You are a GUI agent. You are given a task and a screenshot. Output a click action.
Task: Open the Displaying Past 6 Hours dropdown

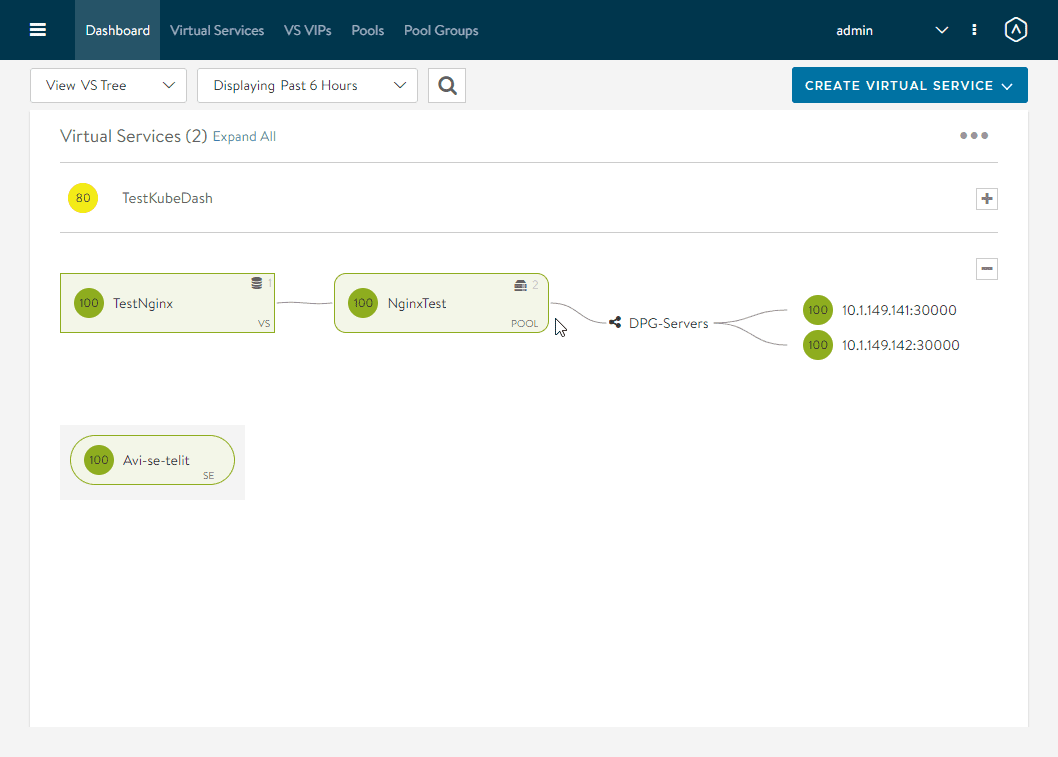[x=307, y=86]
